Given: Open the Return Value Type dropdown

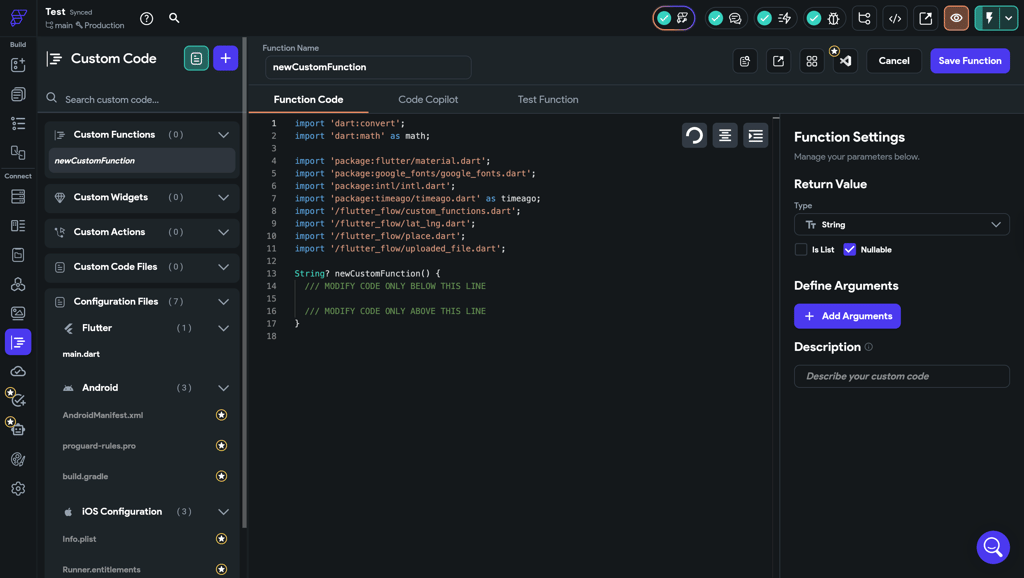Looking at the screenshot, I should (901, 225).
